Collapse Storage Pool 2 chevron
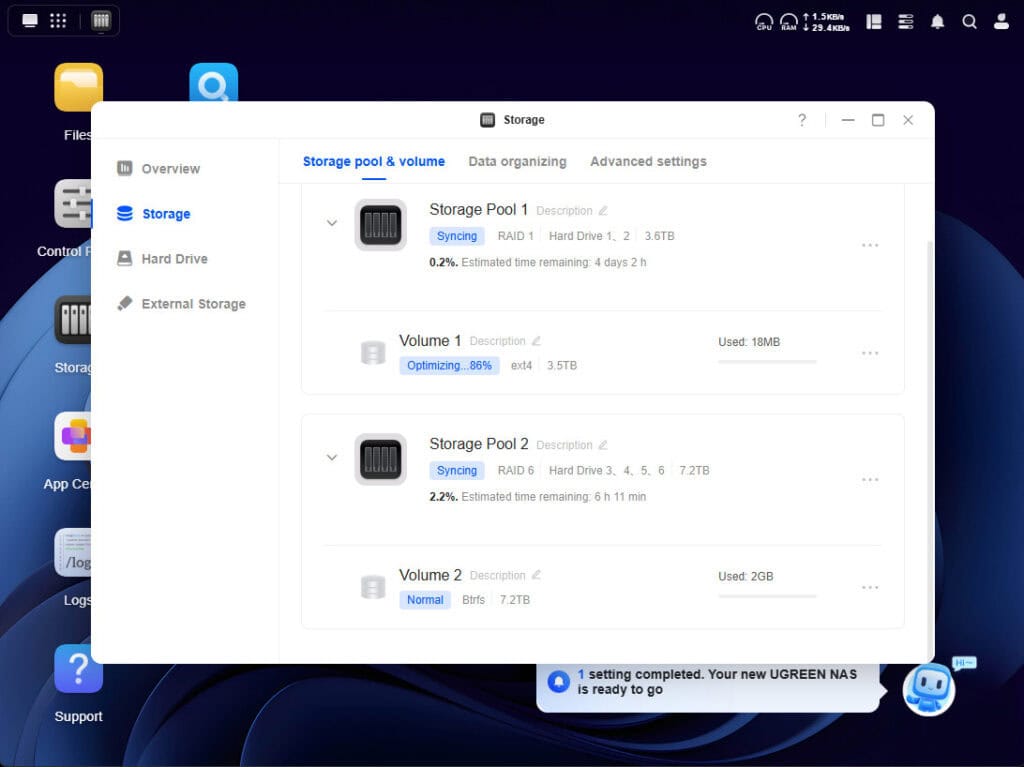Screen dimensions: 1024x767 [332, 458]
